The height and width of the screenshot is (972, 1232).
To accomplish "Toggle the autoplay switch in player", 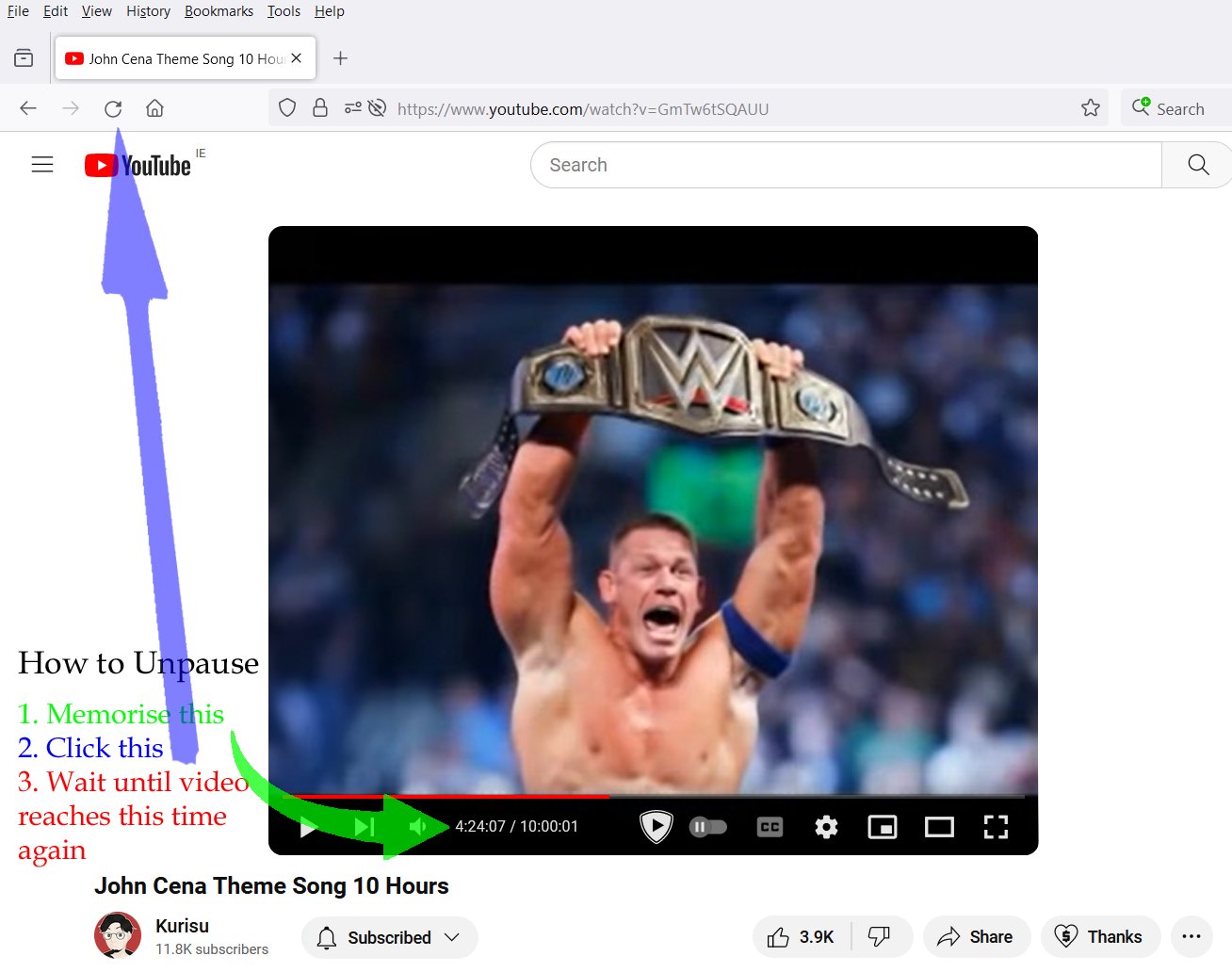I will (x=708, y=827).
